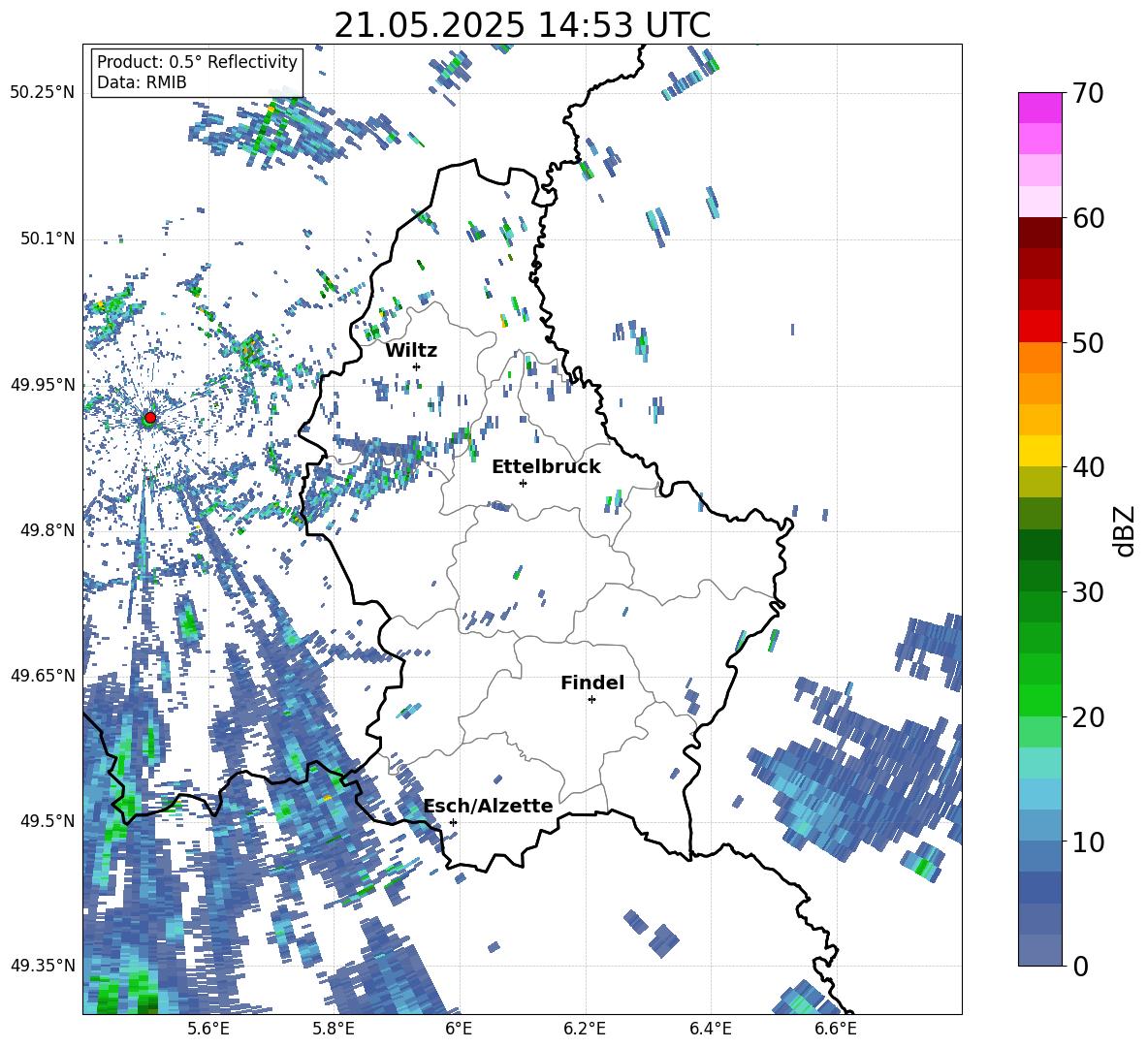
Task: Click the 6.6°E longitude label
Action: pyautogui.click(x=836, y=1029)
